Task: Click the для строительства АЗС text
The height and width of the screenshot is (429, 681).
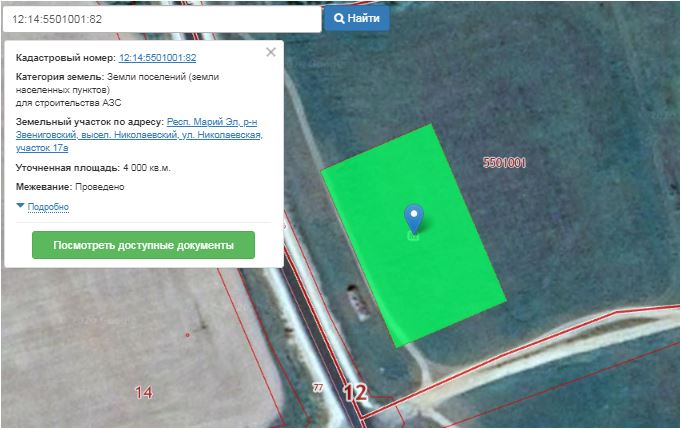Action: [69, 103]
